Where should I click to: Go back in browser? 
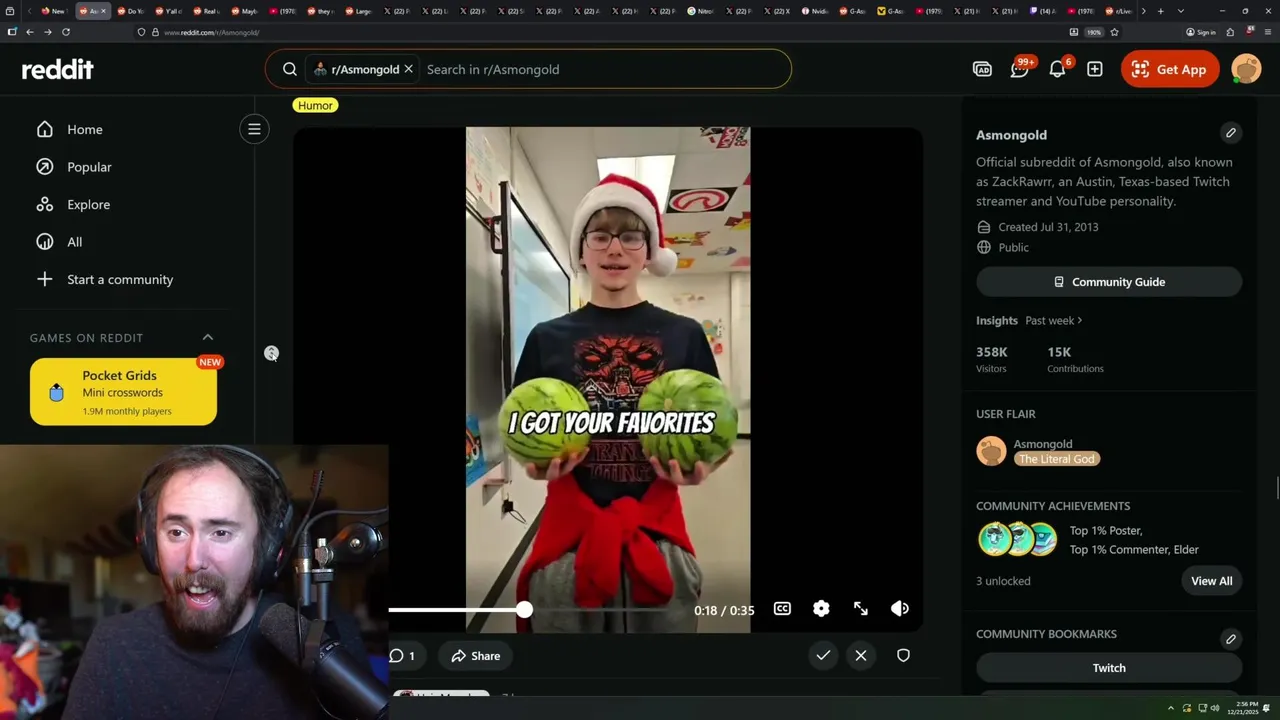(x=30, y=32)
